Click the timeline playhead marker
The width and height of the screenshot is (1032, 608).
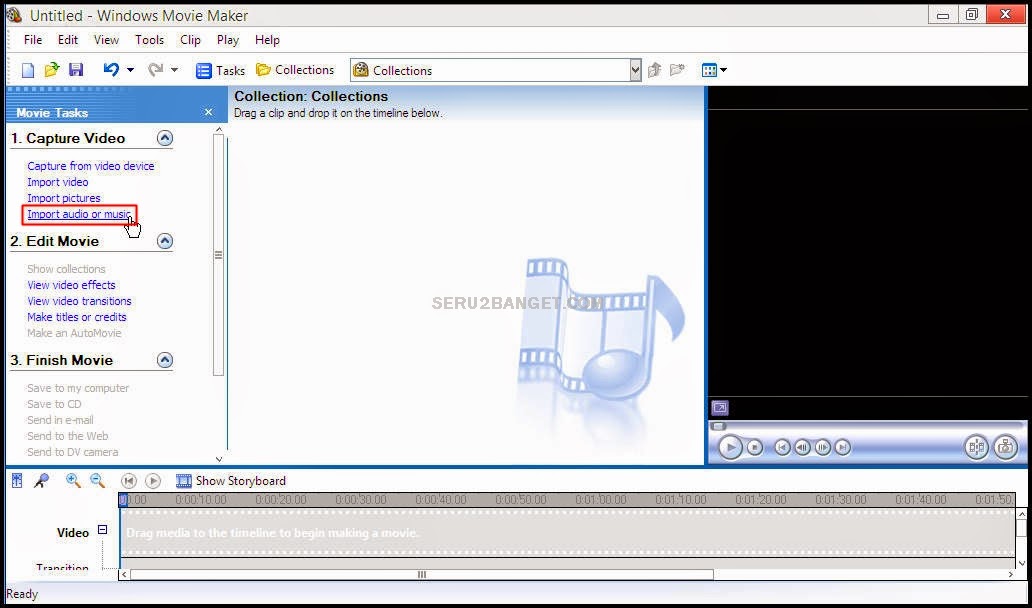[x=122, y=500]
